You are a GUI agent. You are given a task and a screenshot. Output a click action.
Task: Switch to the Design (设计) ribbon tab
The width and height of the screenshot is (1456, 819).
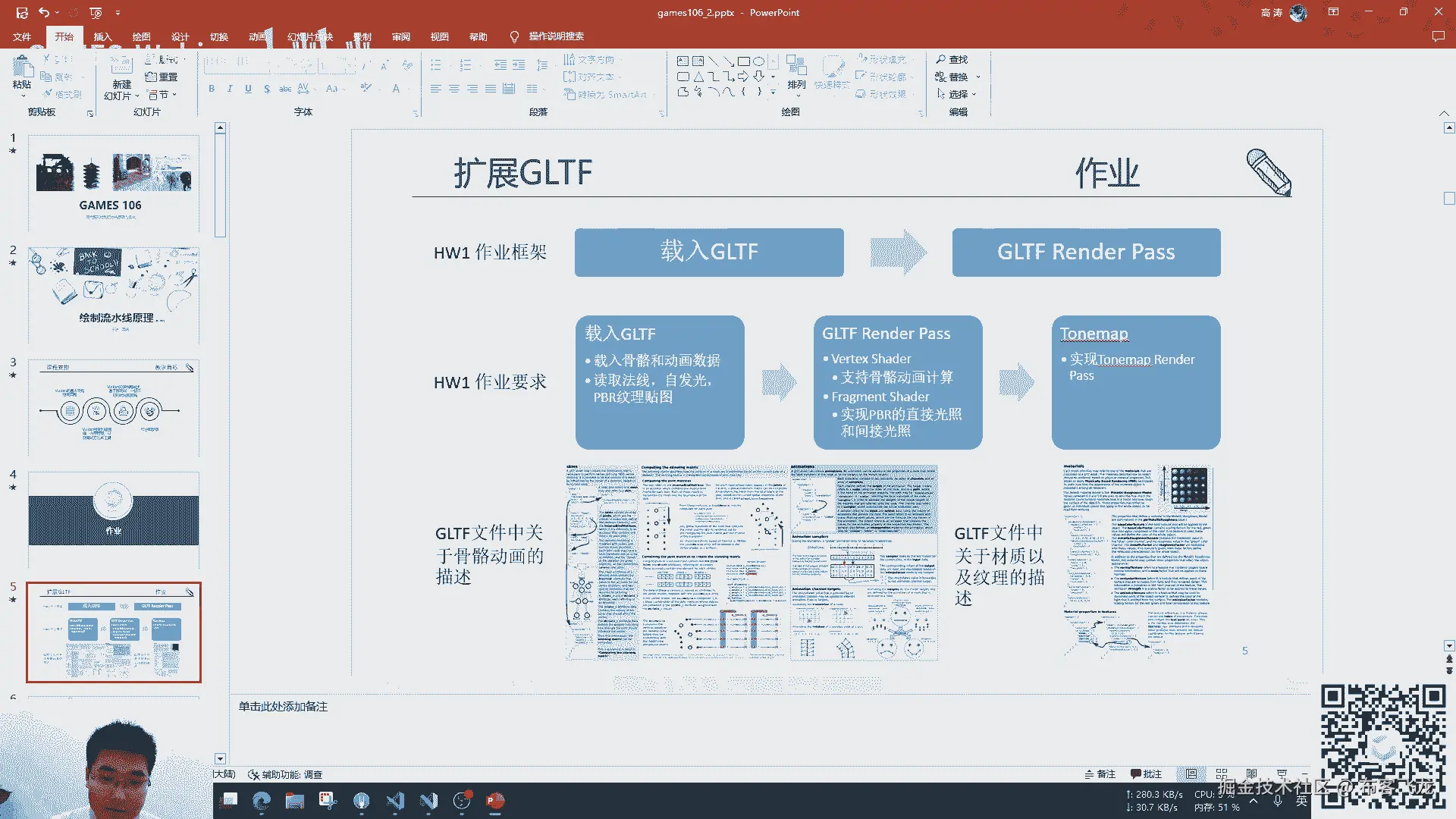(x=180, y=36)
